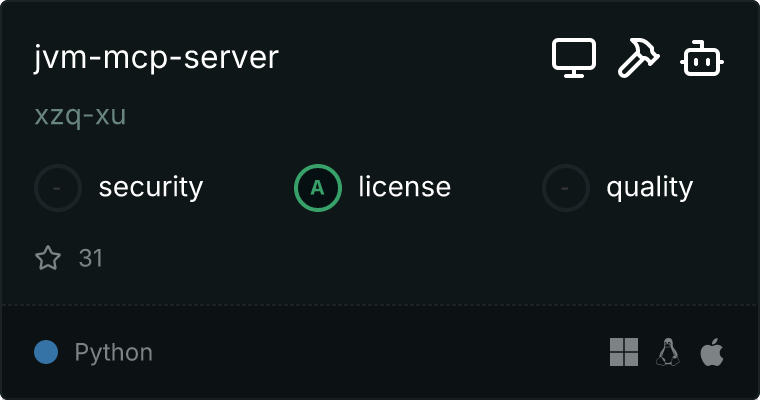Click the robot agent icon
The height and width of the screenshot is (400, 760).
[703, 58]
